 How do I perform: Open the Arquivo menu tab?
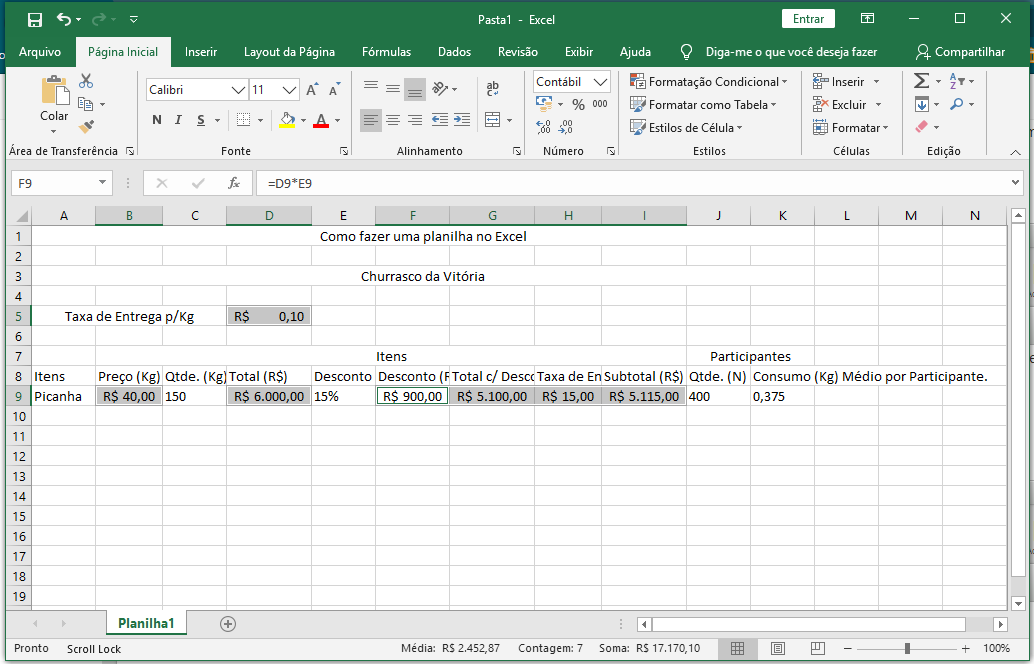40,52
